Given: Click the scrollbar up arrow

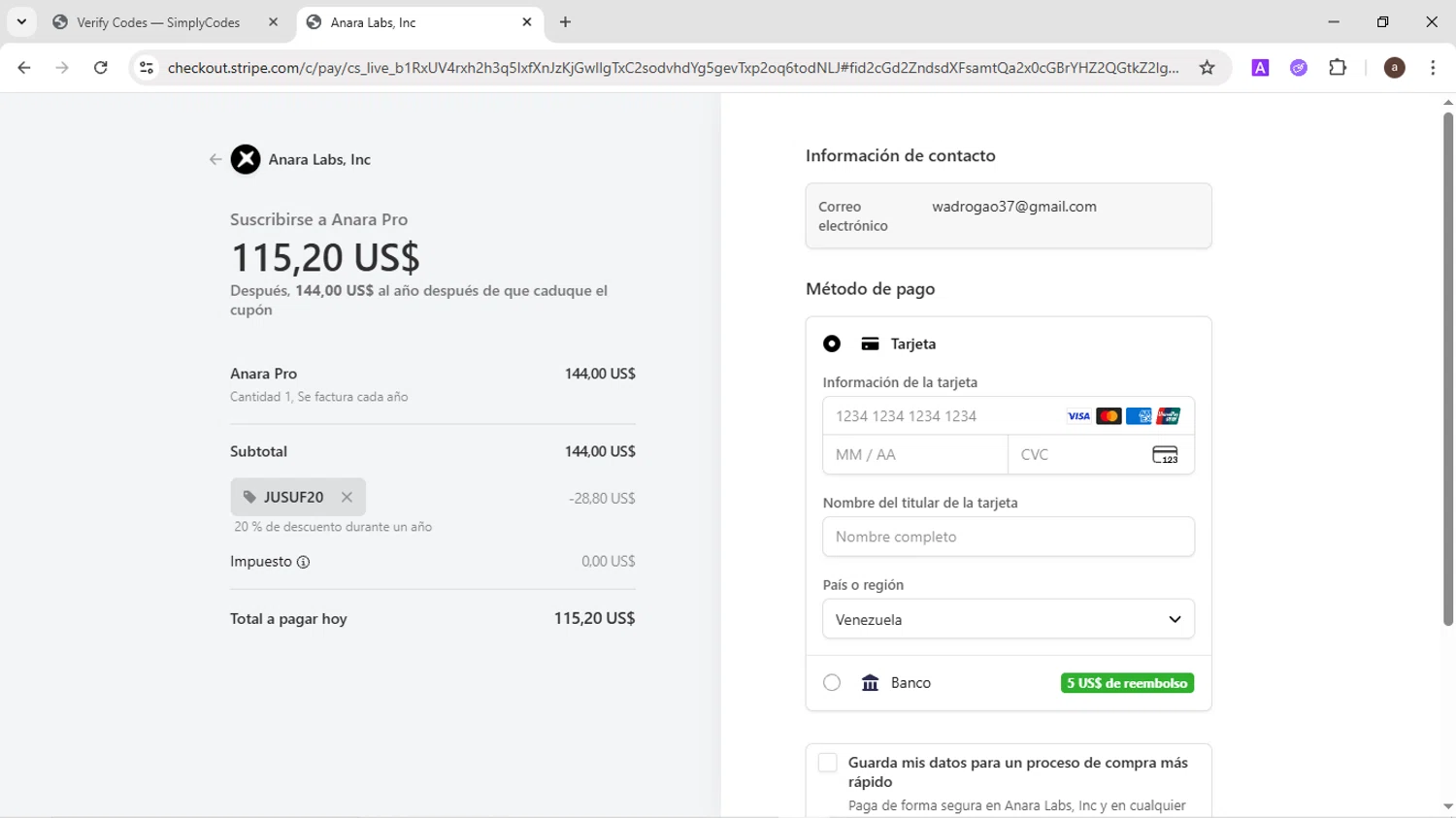Looking at the screenshot, I should tap(1447, 102).
